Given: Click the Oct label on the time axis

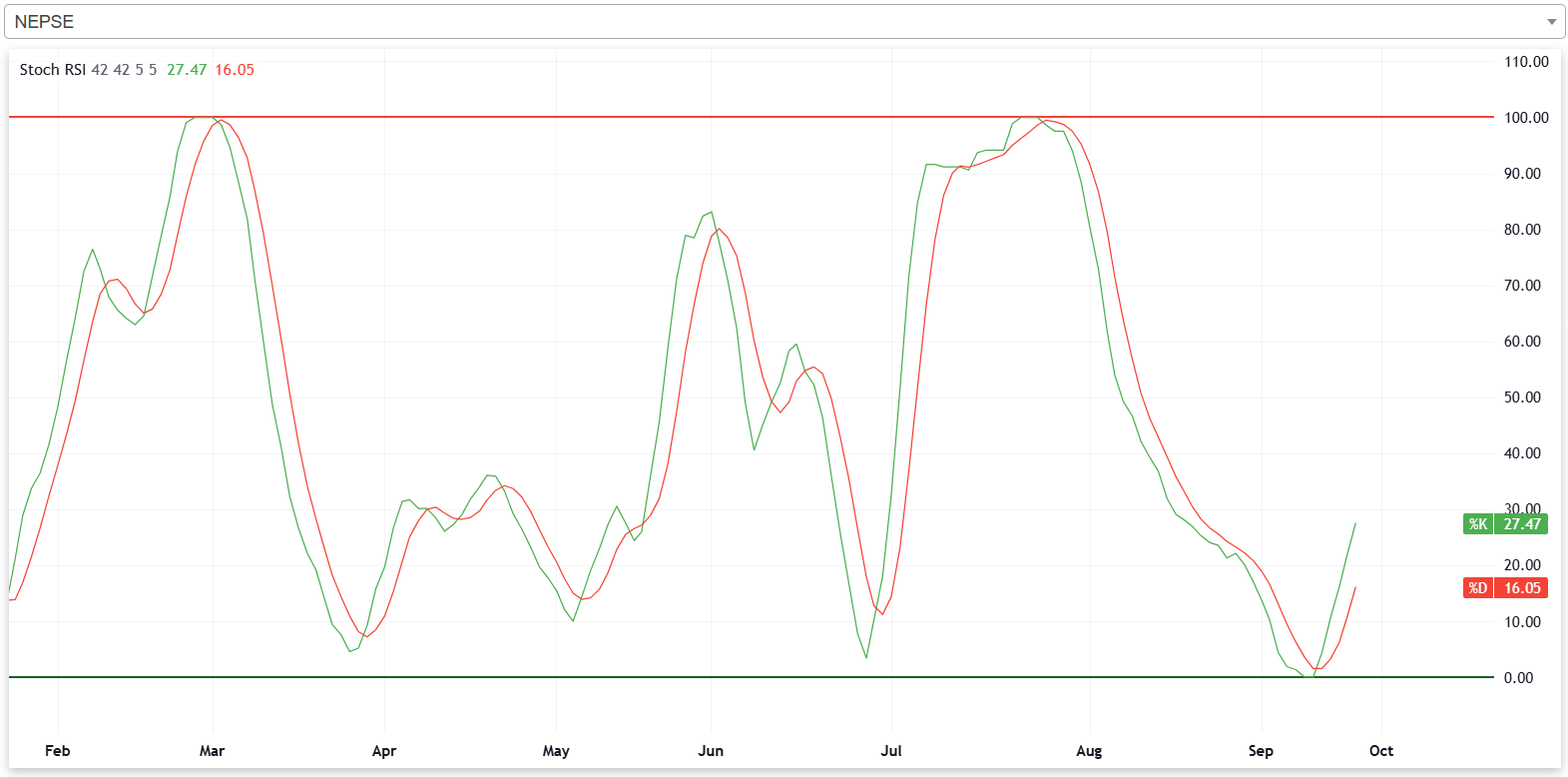Looking at the screenshot, I should pos(1381,751).
